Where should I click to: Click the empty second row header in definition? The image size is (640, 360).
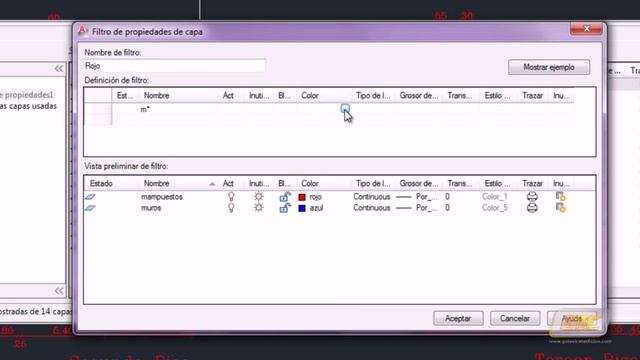[x=98, y=120]
